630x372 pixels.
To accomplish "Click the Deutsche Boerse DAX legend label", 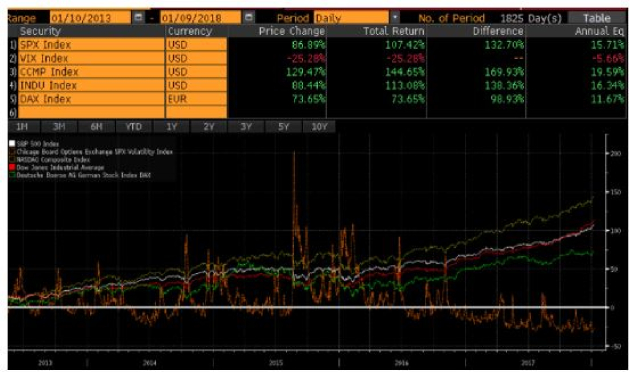I will point(84,175).
